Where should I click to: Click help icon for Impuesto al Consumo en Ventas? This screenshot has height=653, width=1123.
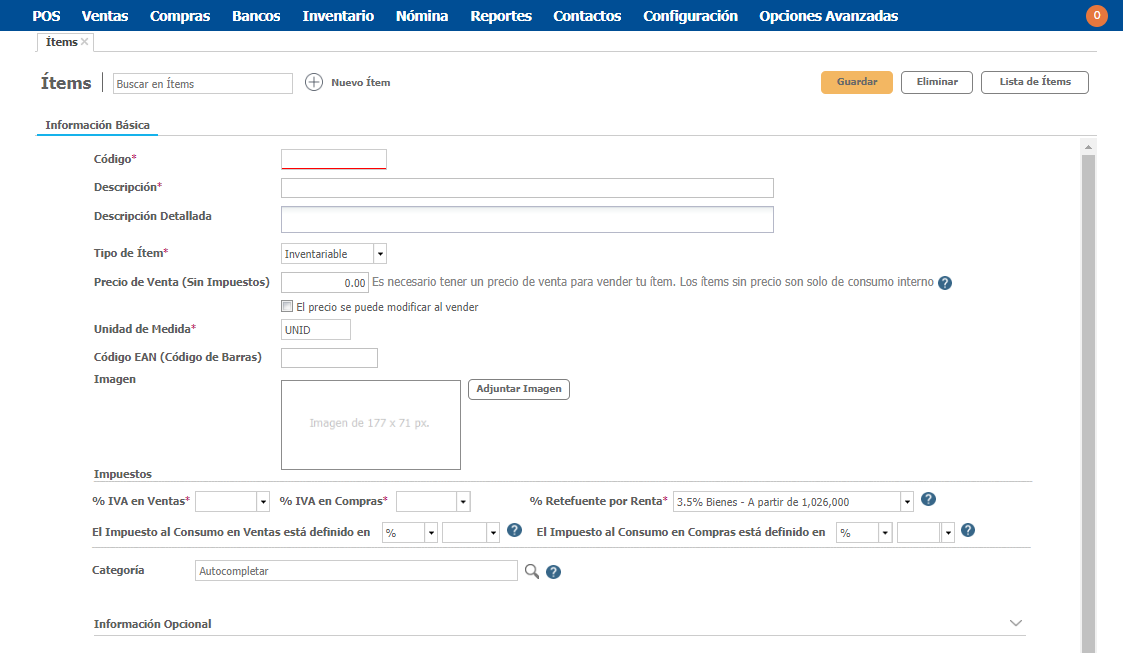pos(514,531)
